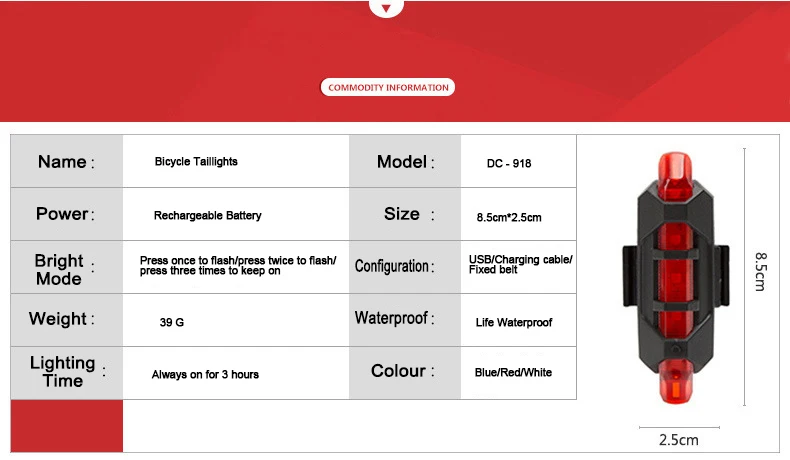
Task: Select the 'Bicycle Taillights' value
Action: pyautogui.click(x=196, y=162)
